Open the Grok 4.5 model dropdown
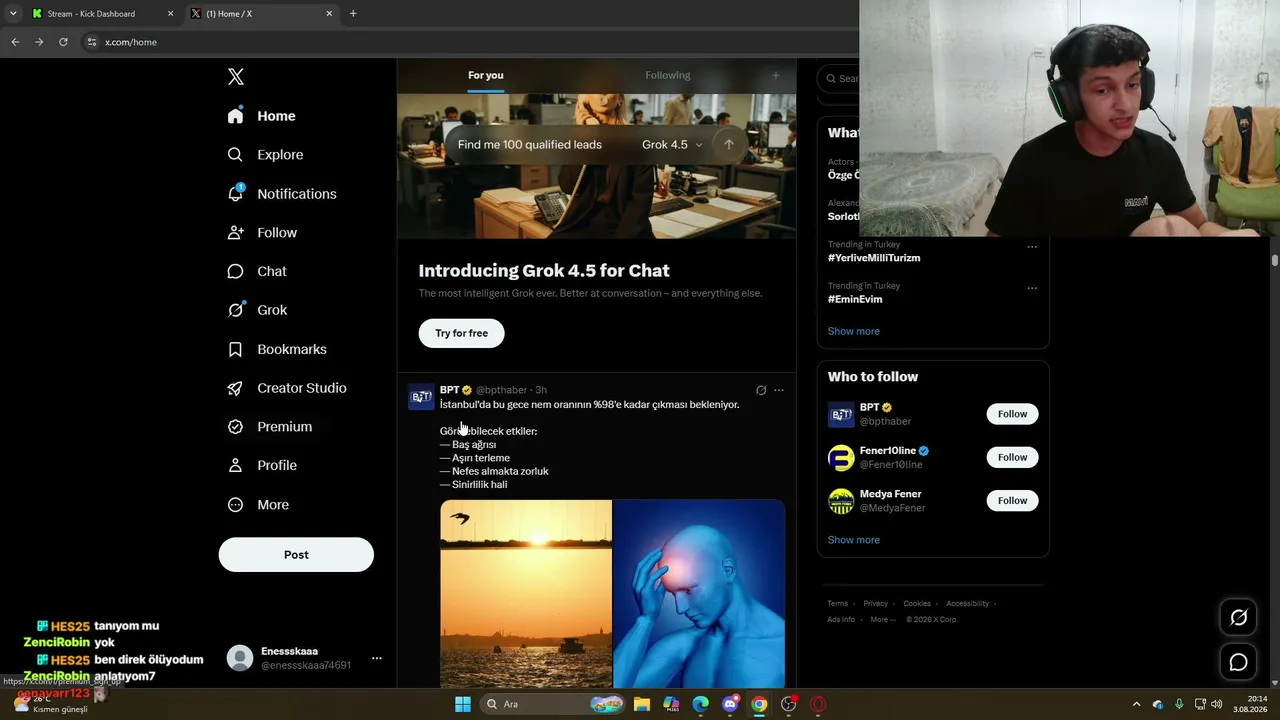The height and width of the screenshot is (720, 1280). 672,145
